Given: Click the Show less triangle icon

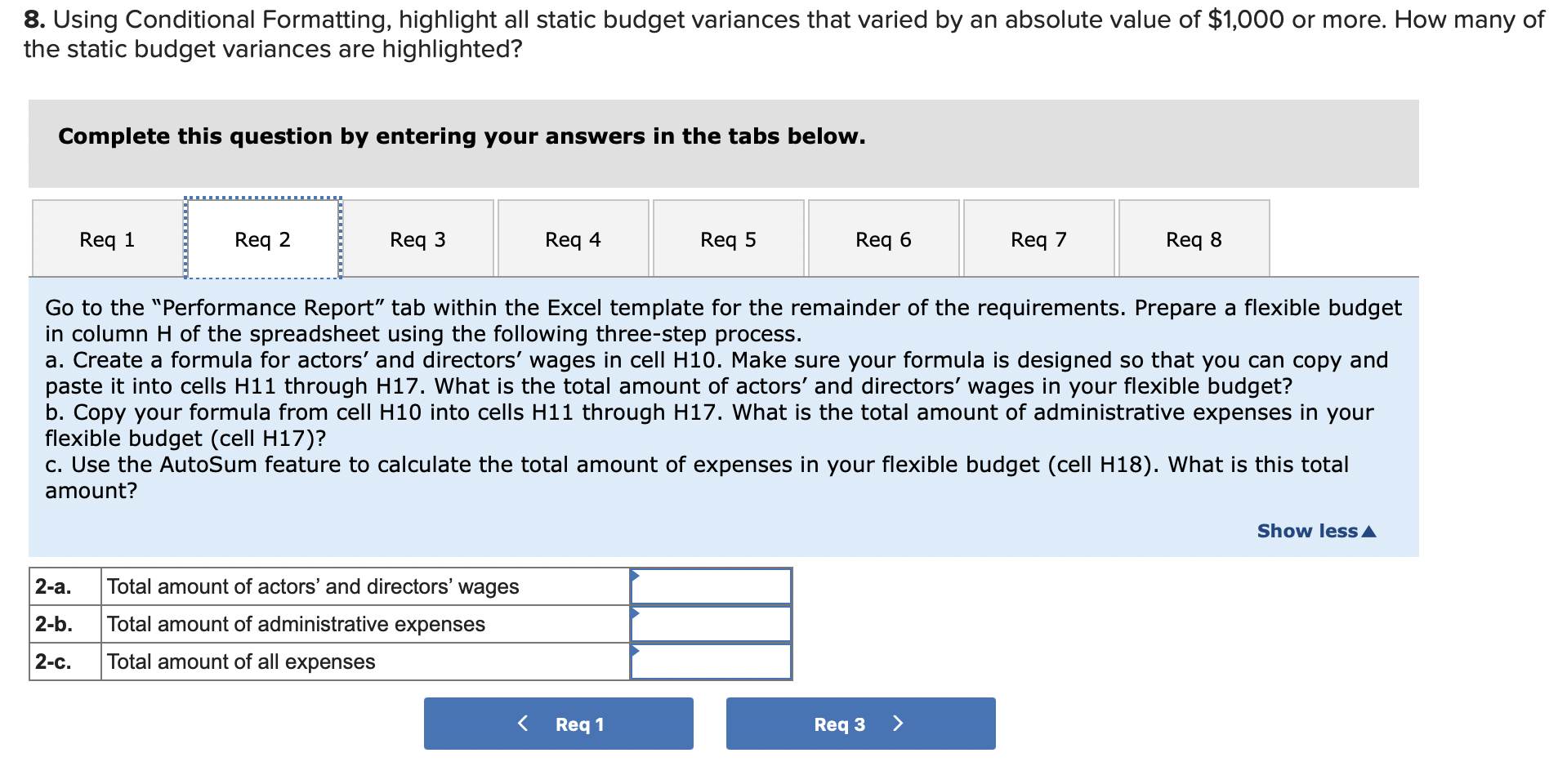Looking at the screenshot, I should click(1371, 530).
